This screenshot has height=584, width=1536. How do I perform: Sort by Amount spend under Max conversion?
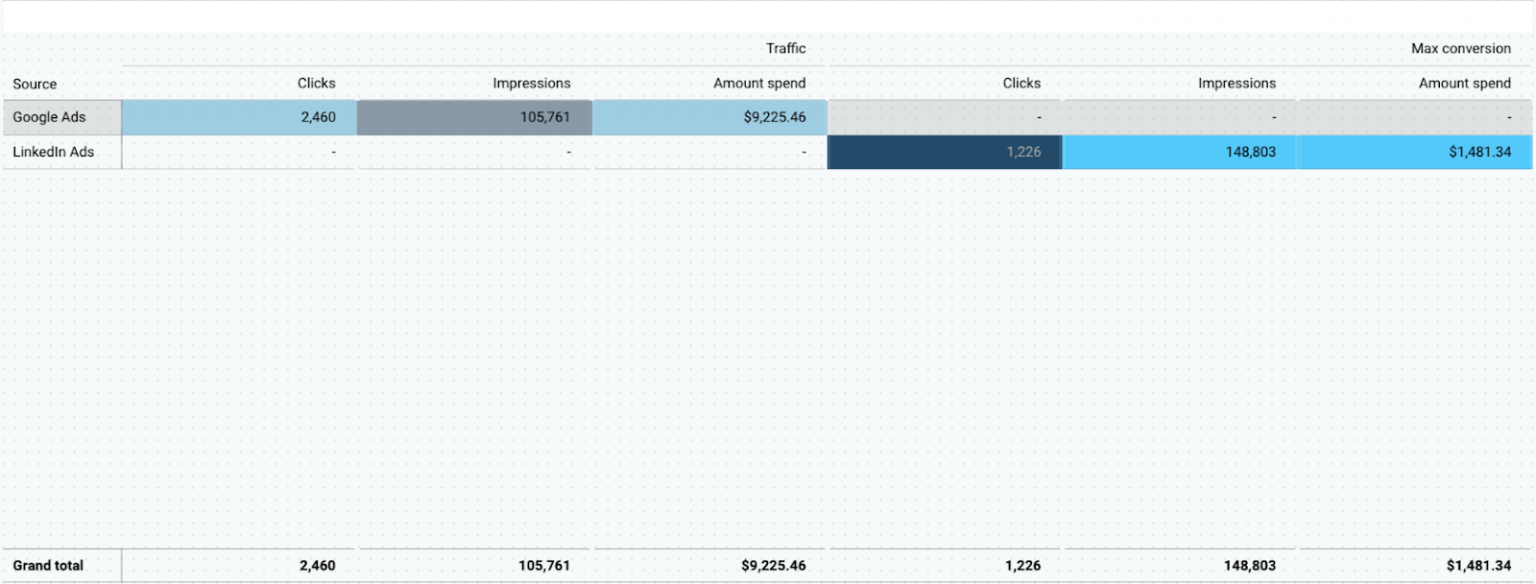(x=1466, y=83)
